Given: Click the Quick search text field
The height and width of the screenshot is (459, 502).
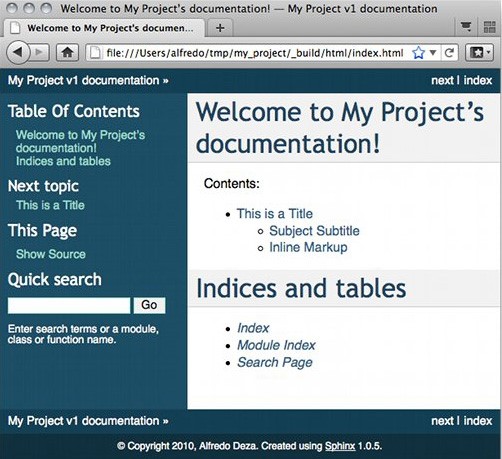Looking at the screenshot, I should [x=69, y=305].
